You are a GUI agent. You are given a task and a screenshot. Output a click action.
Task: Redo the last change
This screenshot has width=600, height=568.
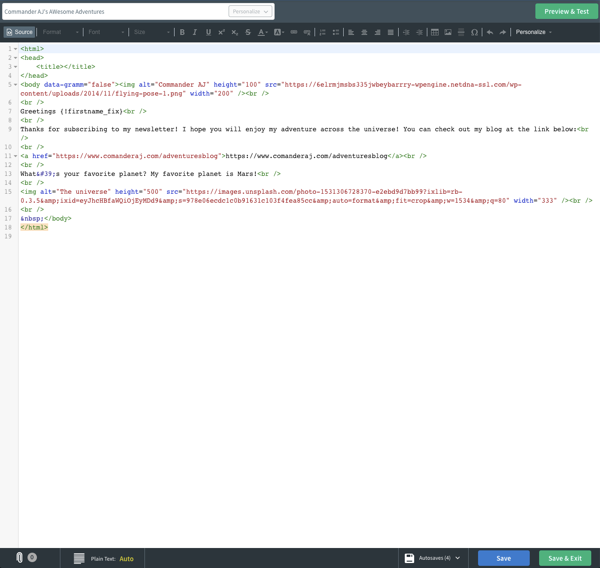click(x=503, y=32)
